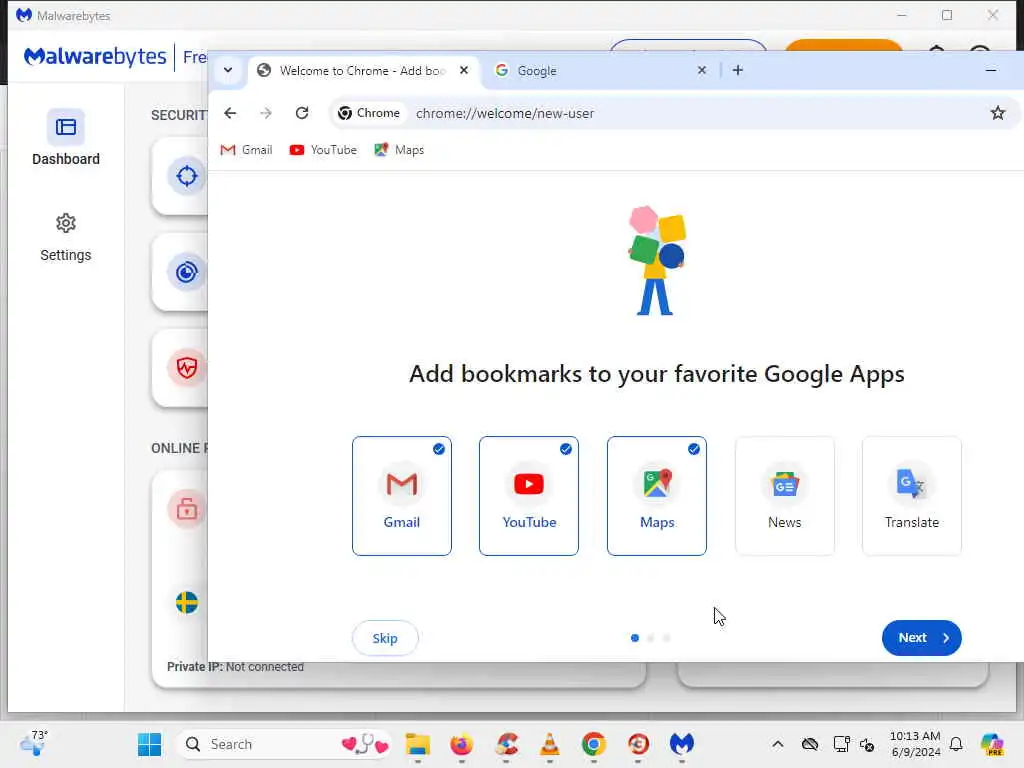Close the Welcome to Chrome tab
Viewport: 1024px width, 768px height.
click(x=464, y=70)
